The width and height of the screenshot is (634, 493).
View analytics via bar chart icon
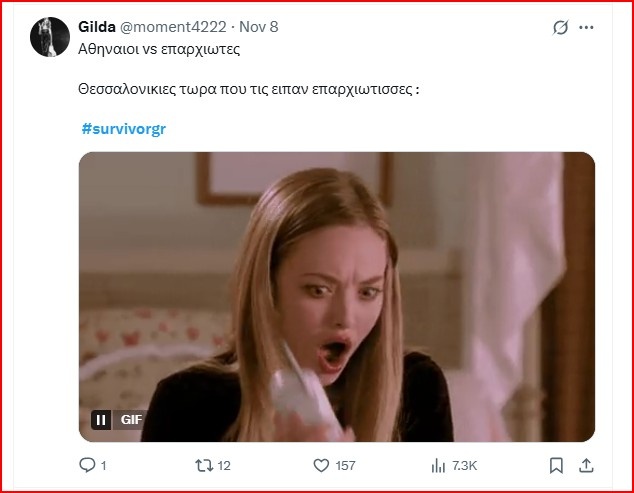[x=438, y=465]
